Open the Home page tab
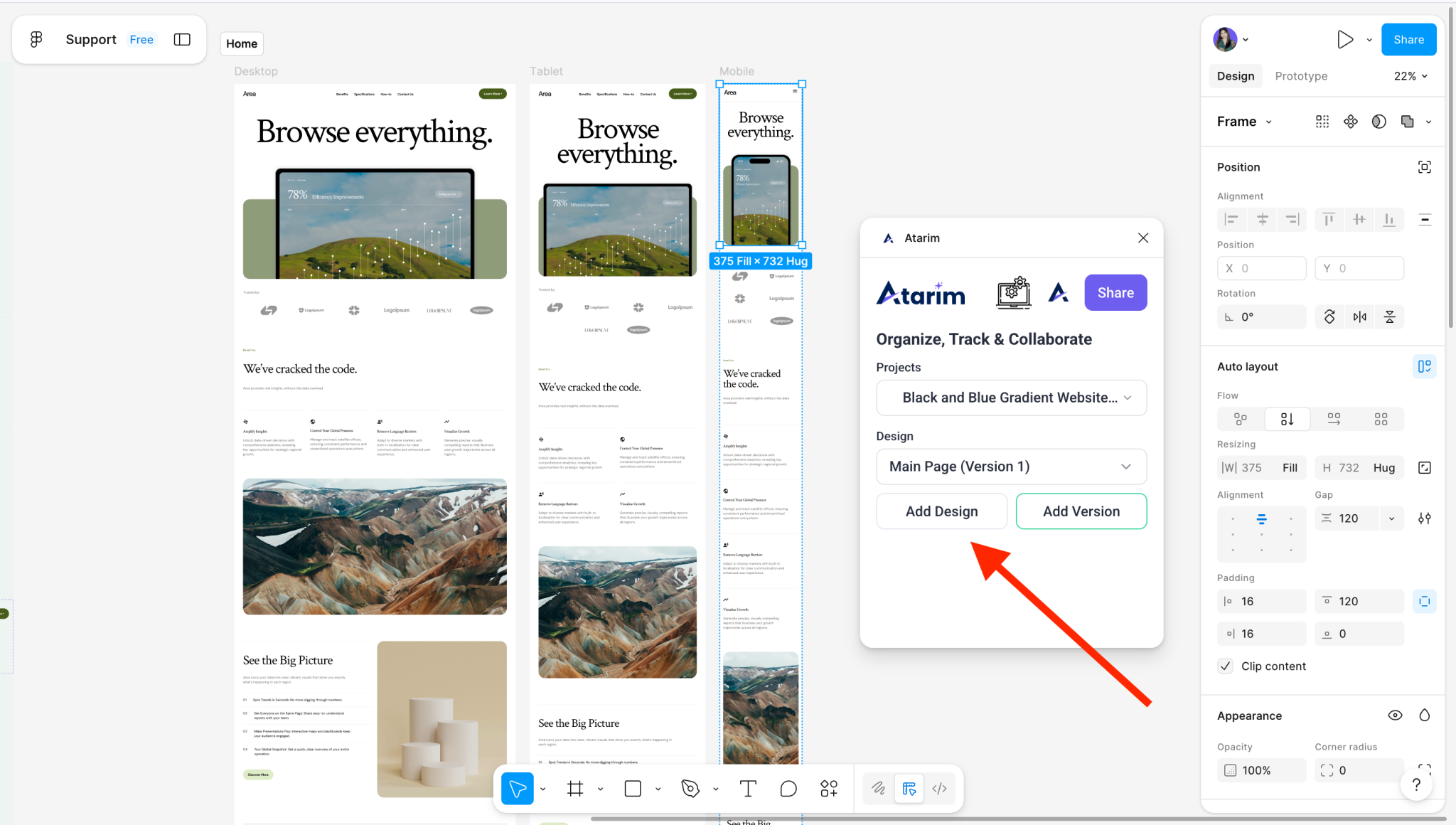 pyautogui.click(x=242, y=43)
